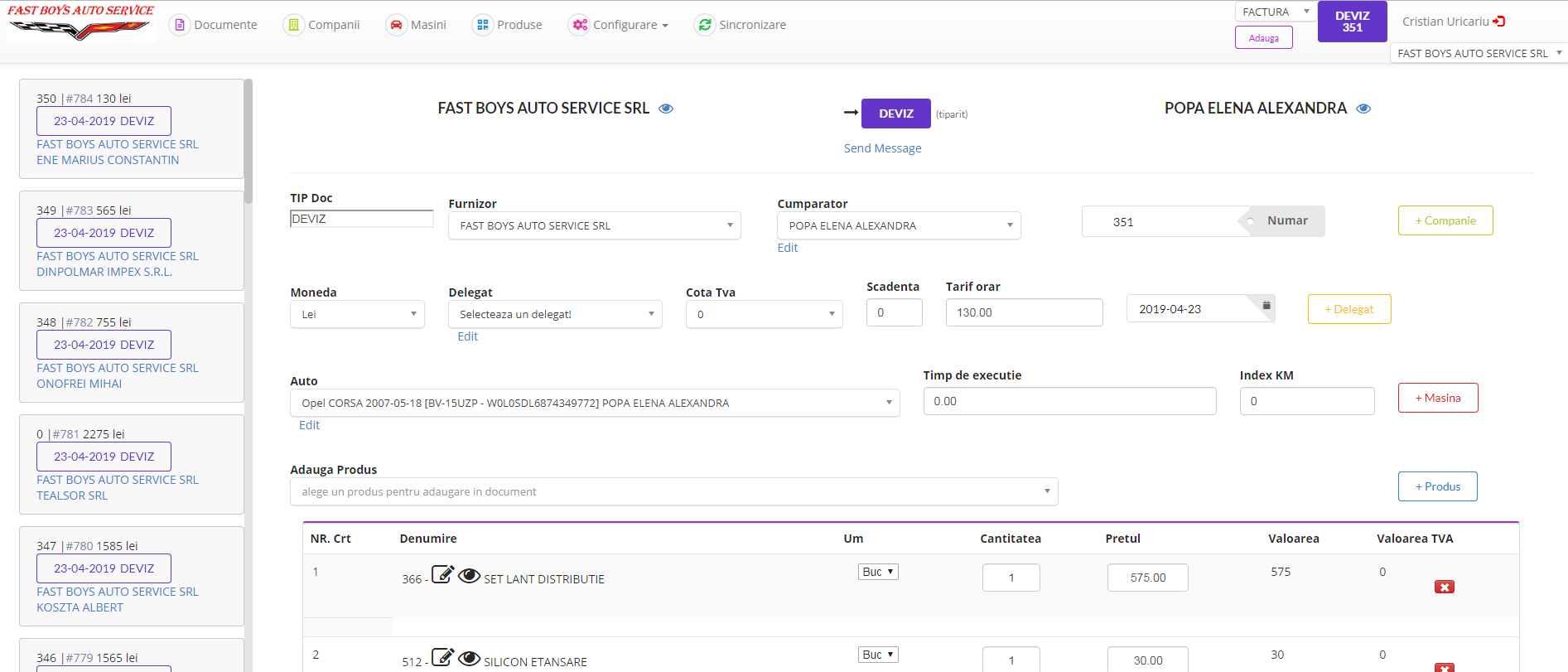1568x672 pixels.
Task: Click the Fast Boys Auto Service logo
Action: pos(80,22)
